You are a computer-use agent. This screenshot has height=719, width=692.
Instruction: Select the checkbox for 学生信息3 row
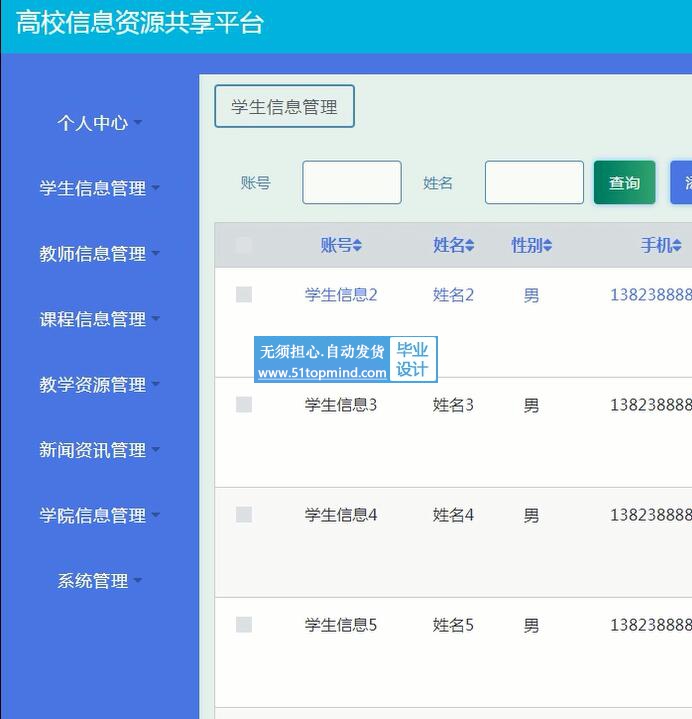click(244, 404)
